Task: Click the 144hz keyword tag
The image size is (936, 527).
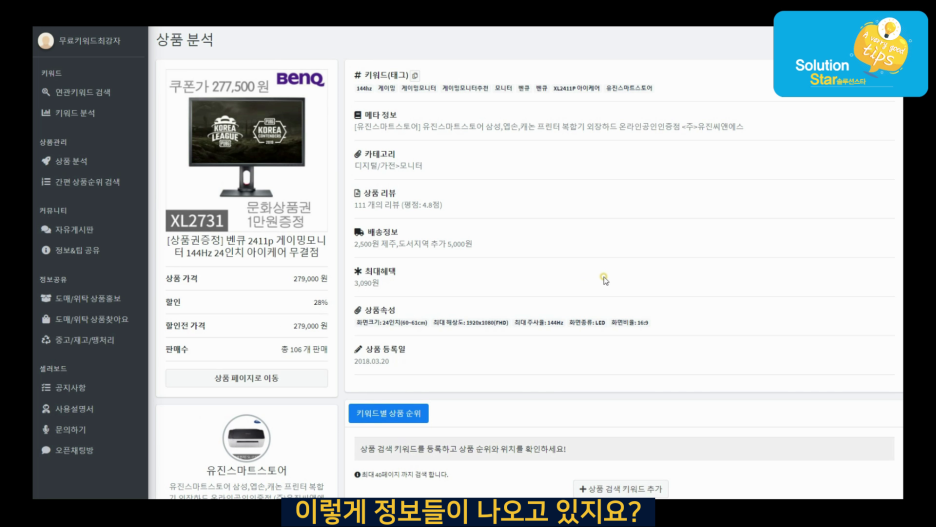Action: pyautogui.click(x=364, y=88)
